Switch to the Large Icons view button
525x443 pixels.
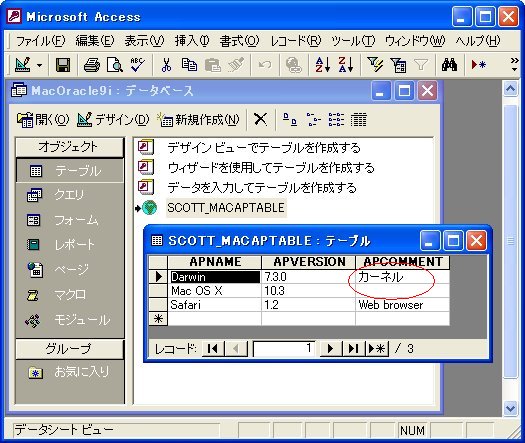point(290,120)
